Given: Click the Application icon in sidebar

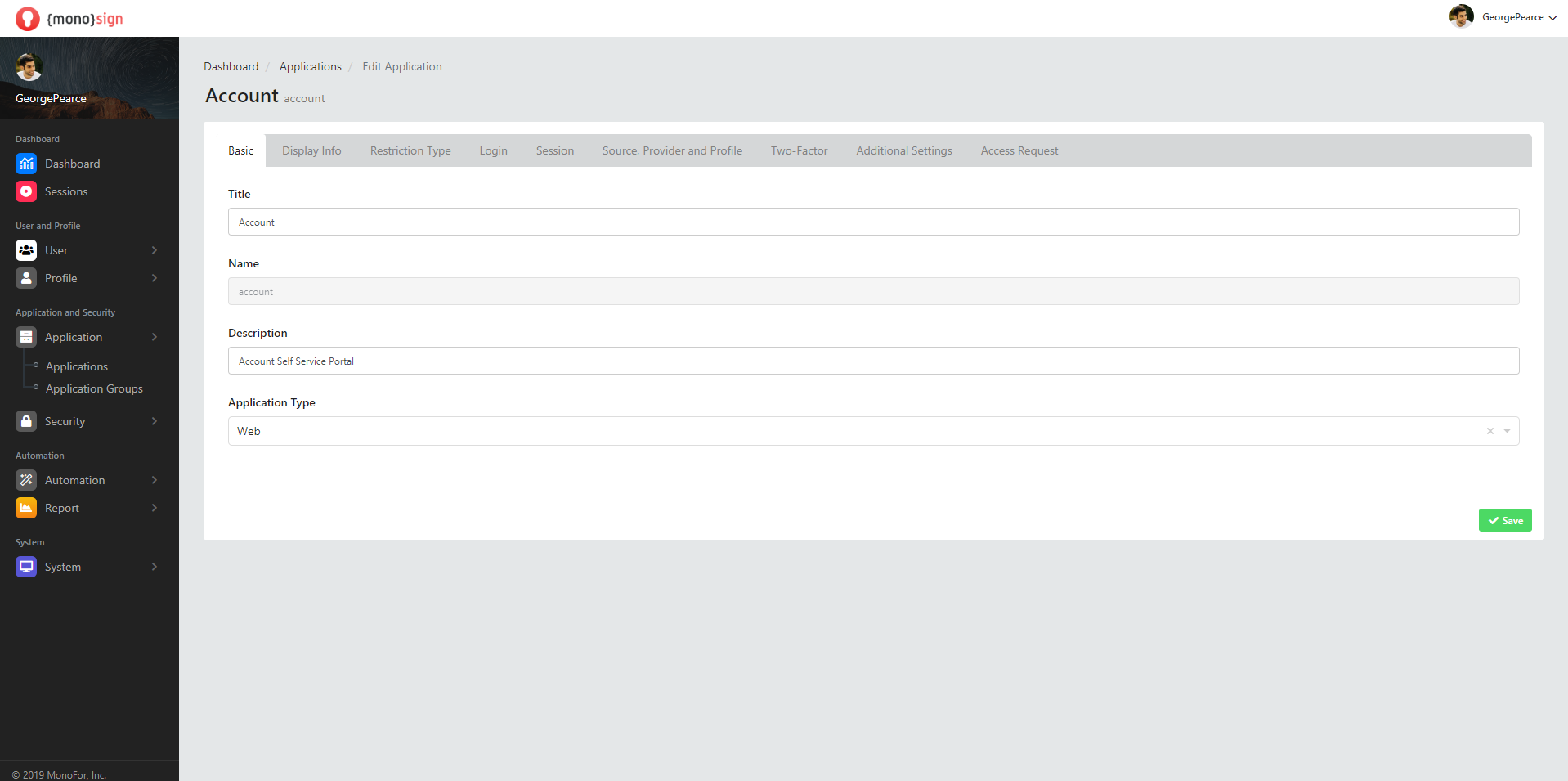Looking at the screenshot, I should 26,337.
